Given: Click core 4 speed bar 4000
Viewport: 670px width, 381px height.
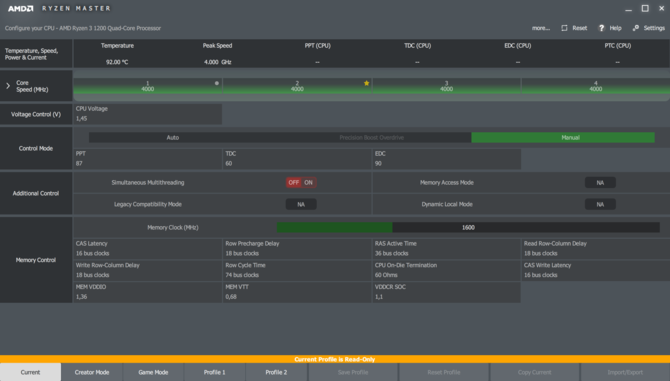Looking at the screenshot, I should tap(596, 86).
